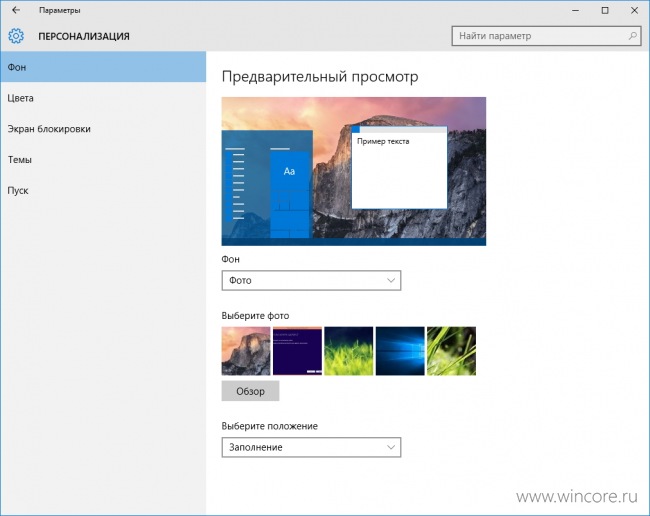The width and height of the screenshot is (650, 516).
Task: Go back with the arrow icon
Action: coord(16,10)
